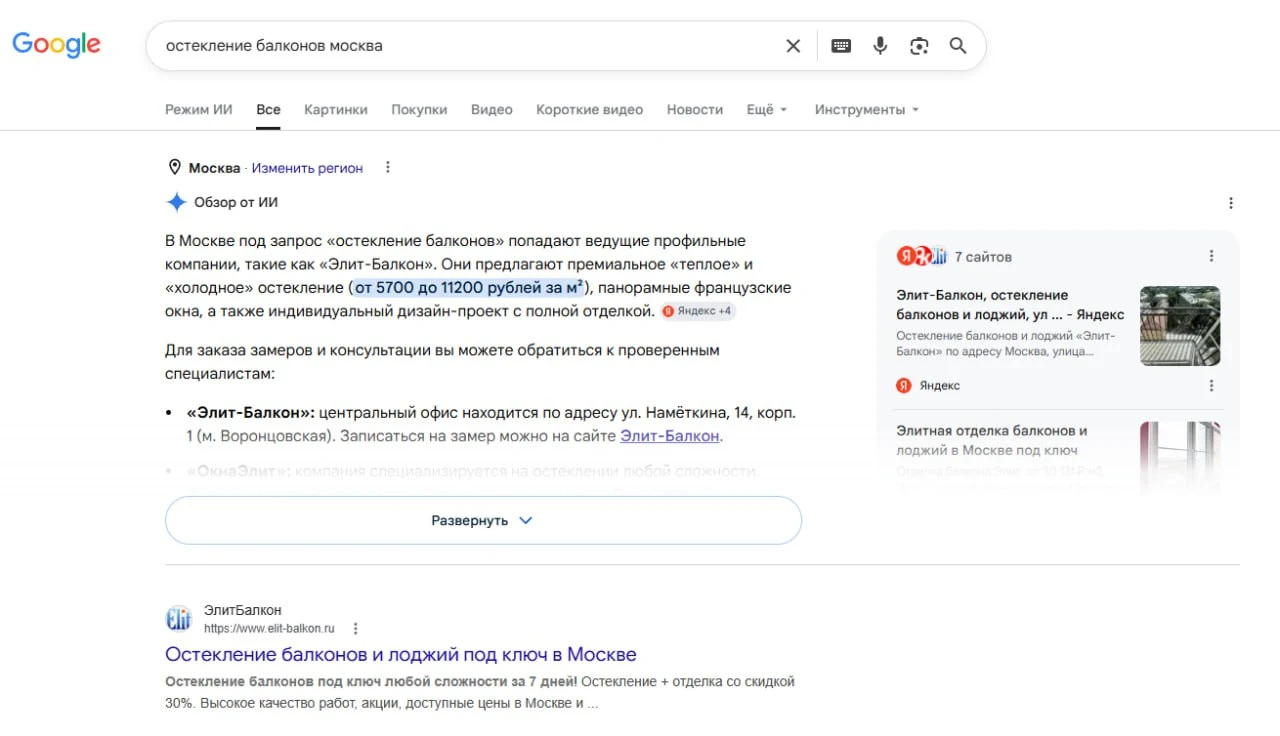The image size is (1280, 736).
Task: Select the Все tab
Action: click(x=268, y=110)
